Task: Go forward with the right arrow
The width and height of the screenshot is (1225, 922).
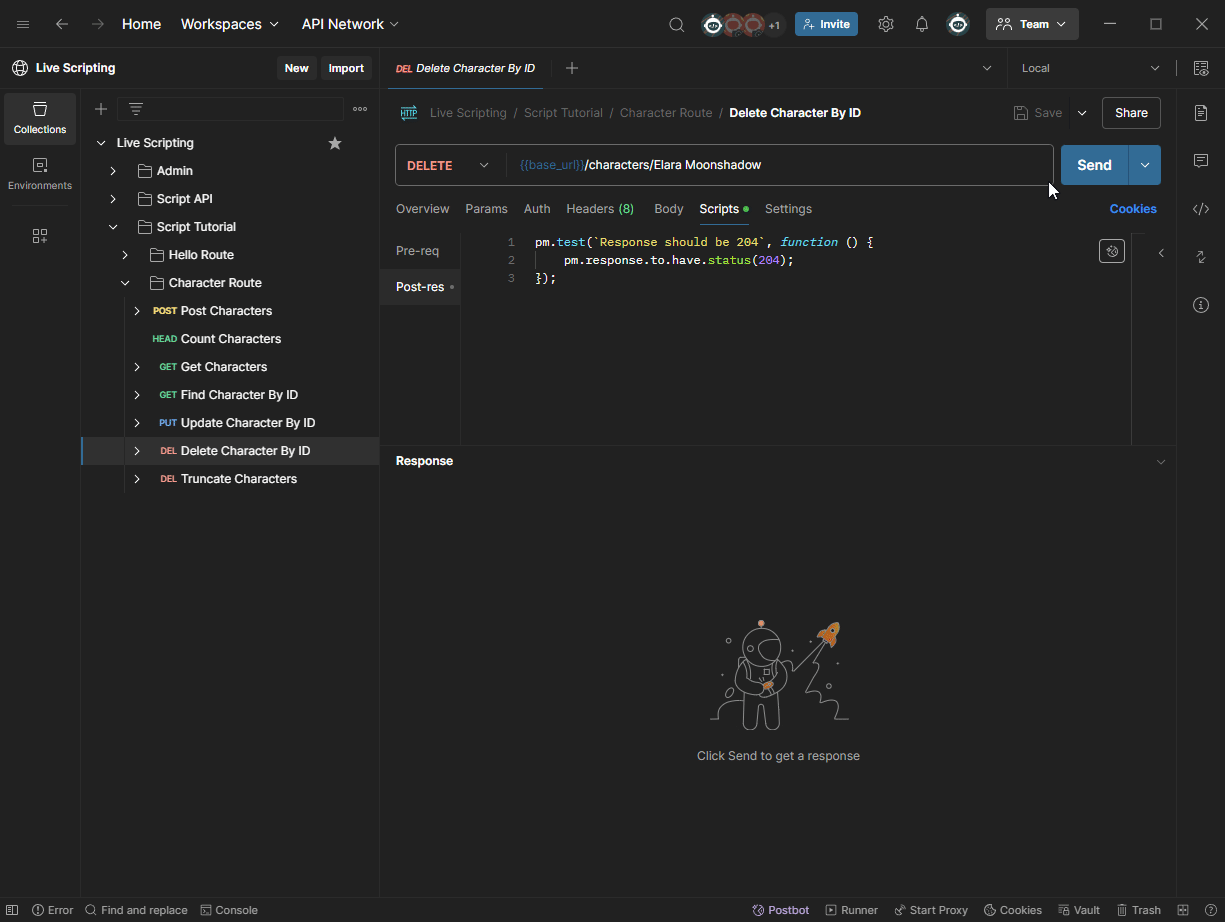Action: tap(97, 24)
